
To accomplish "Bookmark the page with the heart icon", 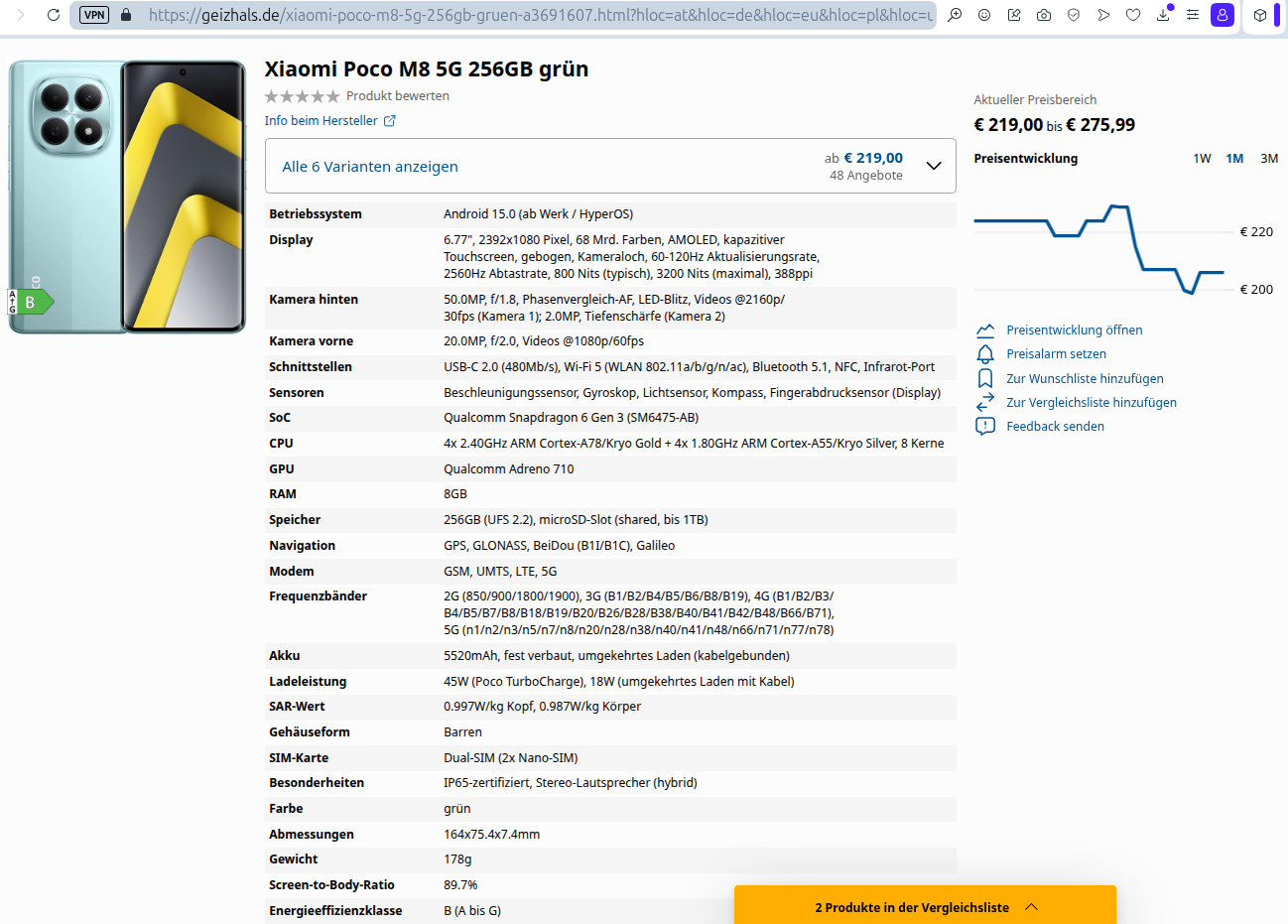I will pyautogui.click(x=1133, y=15).
